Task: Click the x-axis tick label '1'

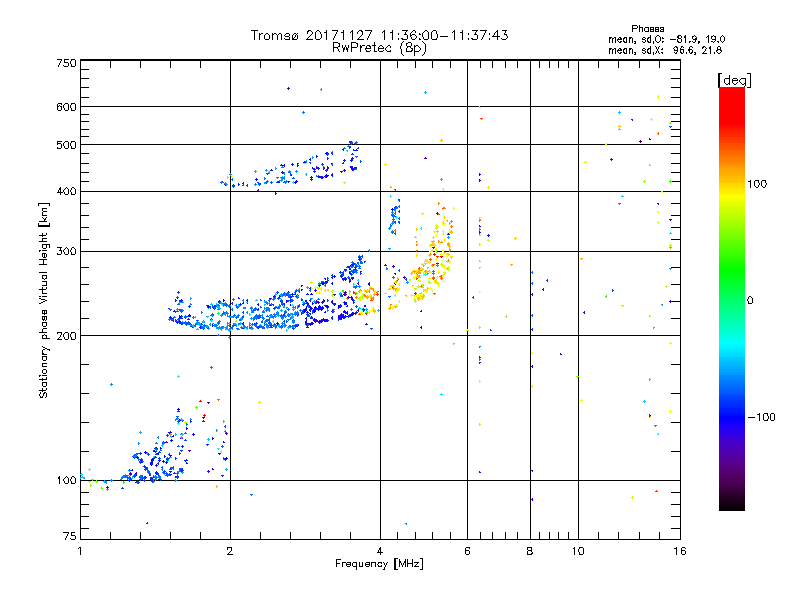Action: pyautogui.click(x=80, y=551)
